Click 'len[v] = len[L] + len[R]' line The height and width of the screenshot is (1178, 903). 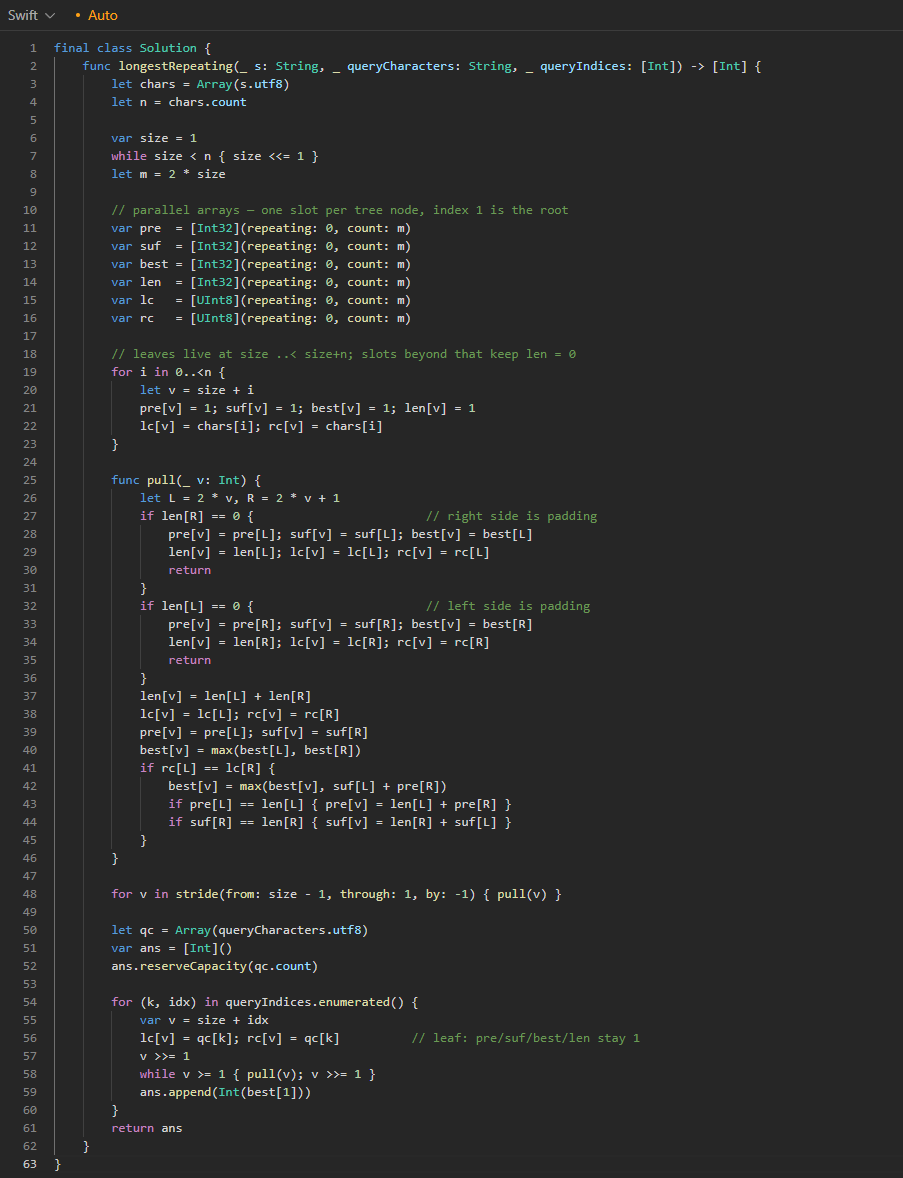tap(225, 696)
